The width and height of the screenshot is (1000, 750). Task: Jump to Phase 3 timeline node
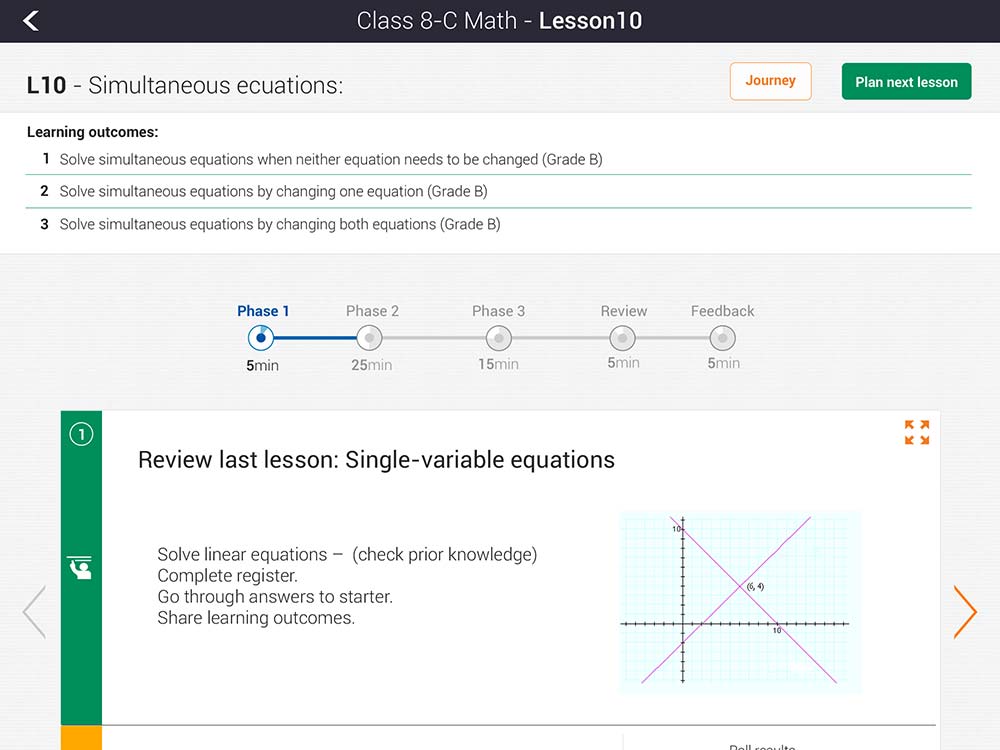(x=498, y=338)
